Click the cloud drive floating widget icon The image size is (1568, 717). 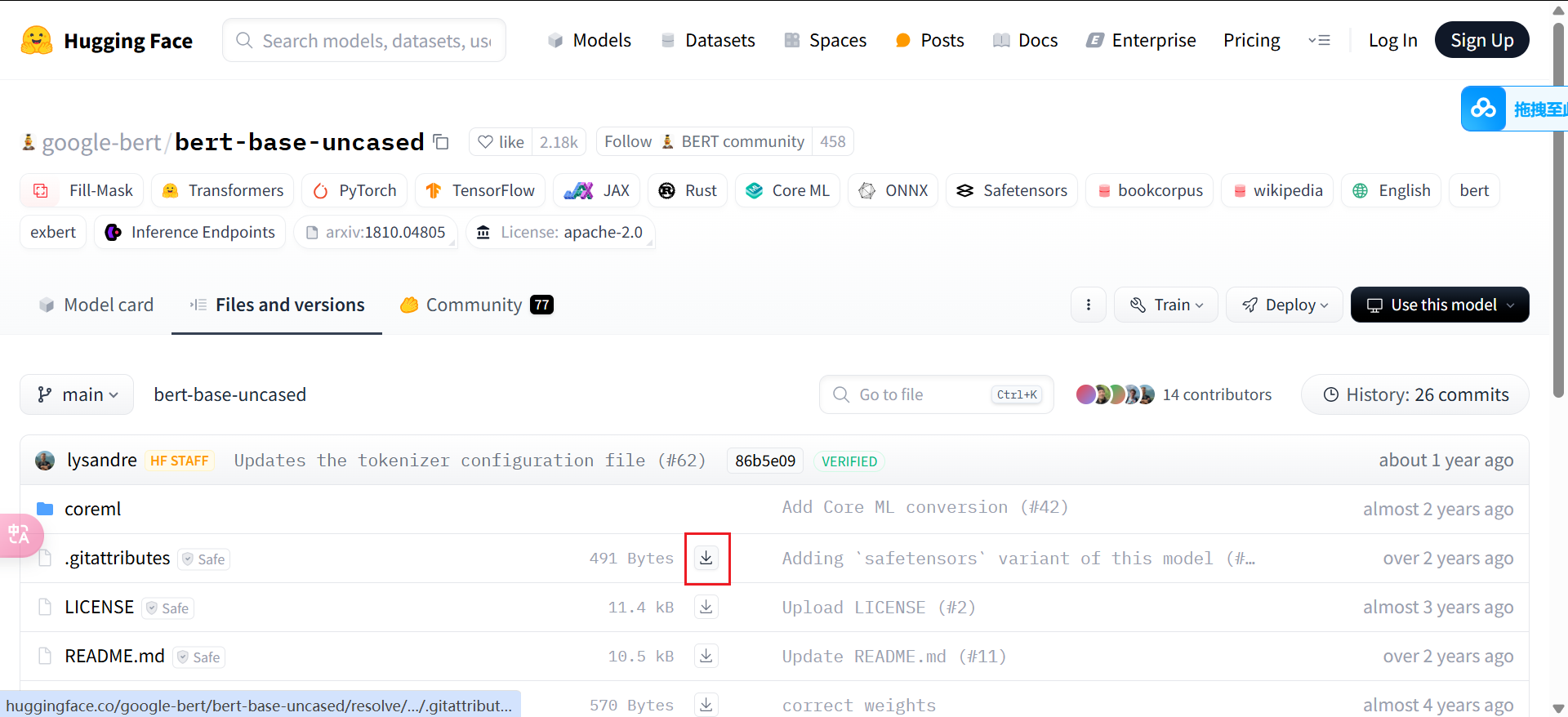pos(1484,109)
